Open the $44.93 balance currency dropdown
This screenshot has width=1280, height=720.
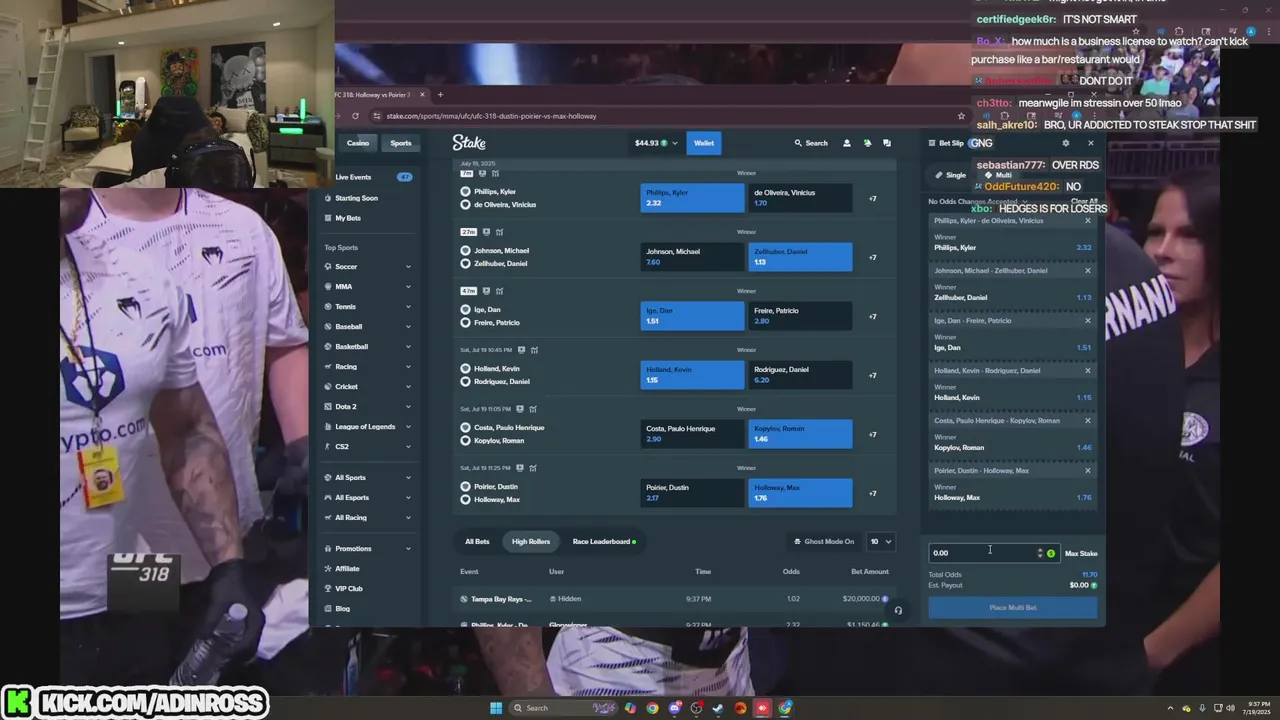[656, 143]
